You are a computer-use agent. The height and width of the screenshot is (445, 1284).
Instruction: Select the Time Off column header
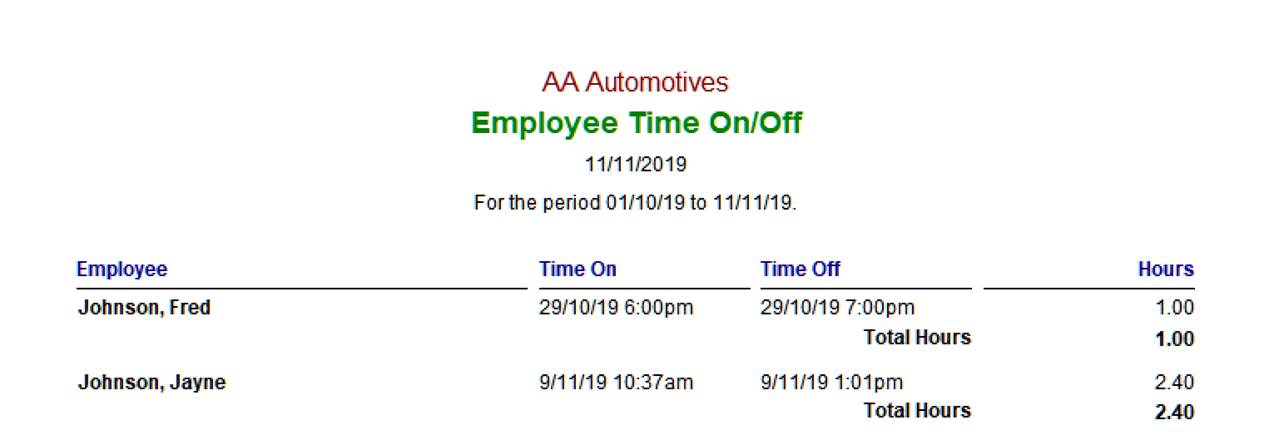point(800,269)
